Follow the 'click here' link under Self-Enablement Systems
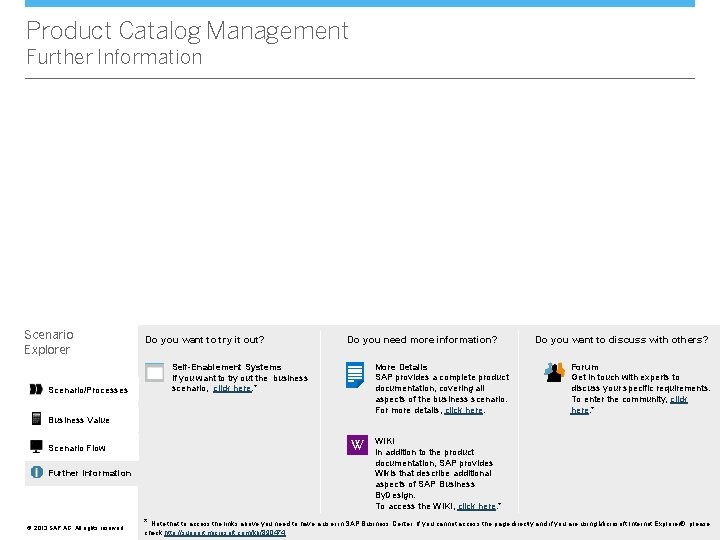Viewport: 720px width, 540px height. (x=232, y=388)
